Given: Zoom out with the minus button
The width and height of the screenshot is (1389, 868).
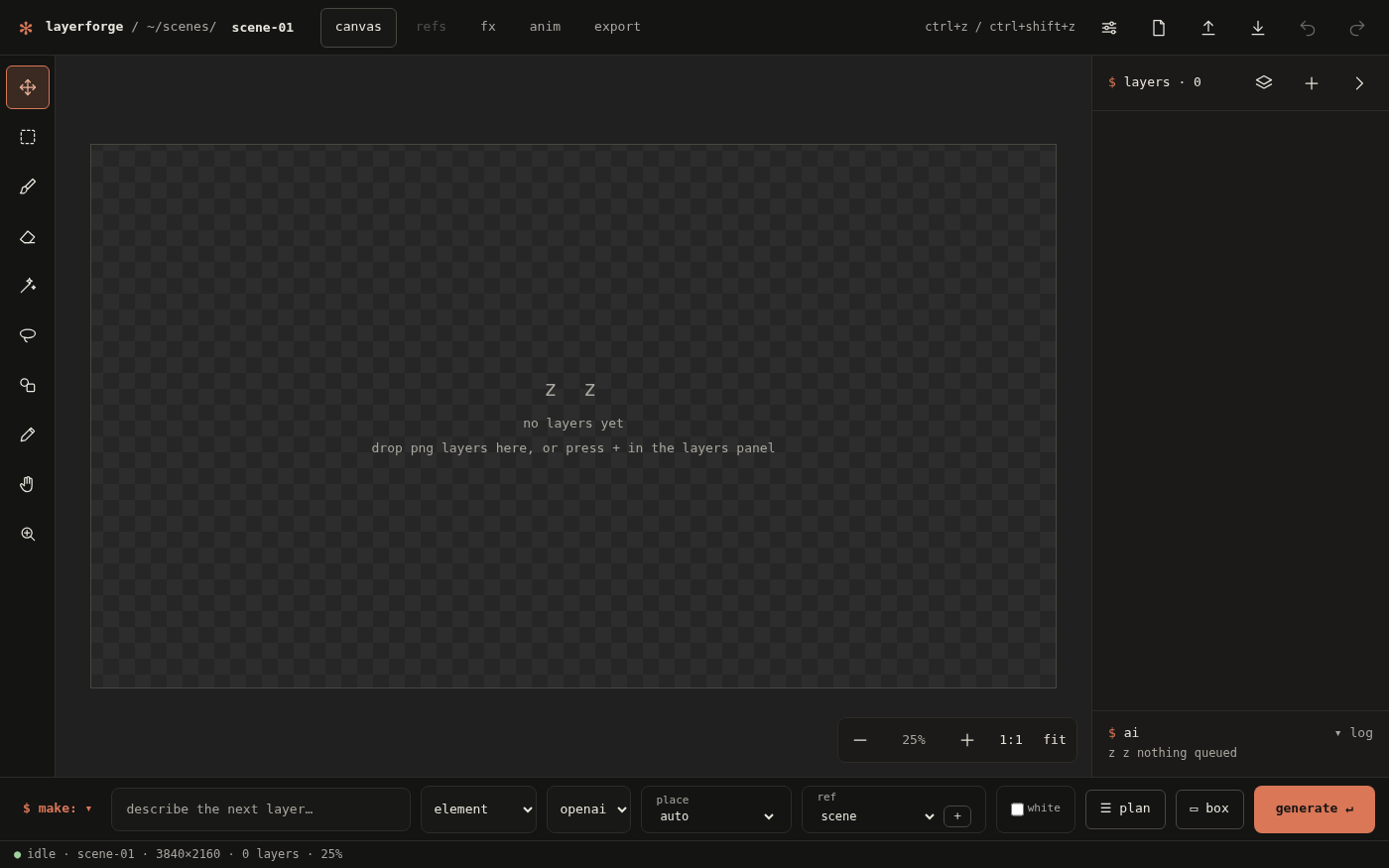Looking at the screenshot, I should (x=860, y=740).
